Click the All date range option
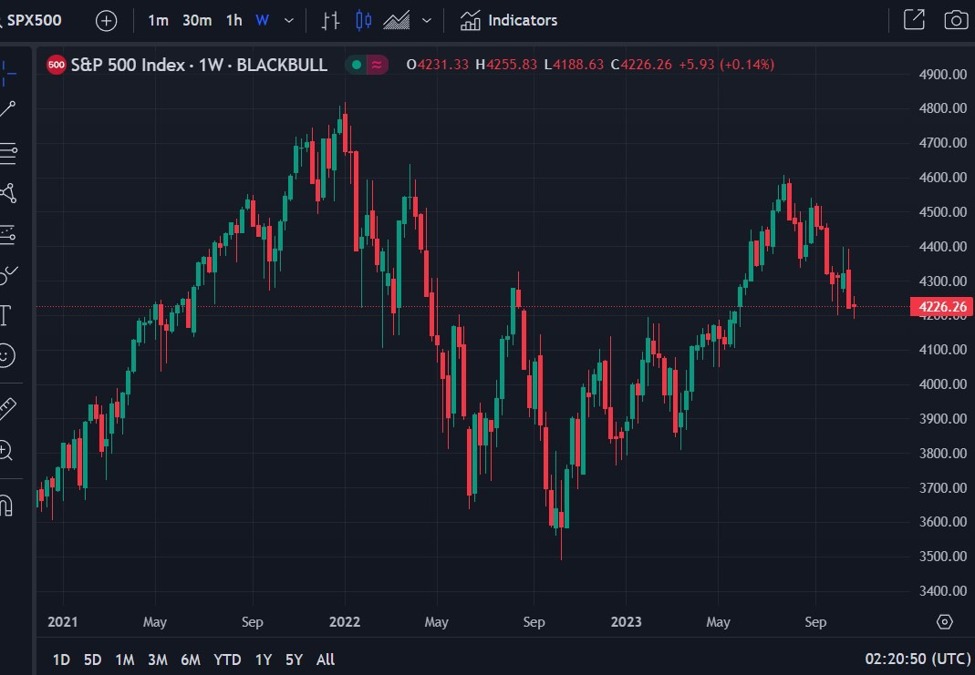The image size is (975, 675). (325, 660)
